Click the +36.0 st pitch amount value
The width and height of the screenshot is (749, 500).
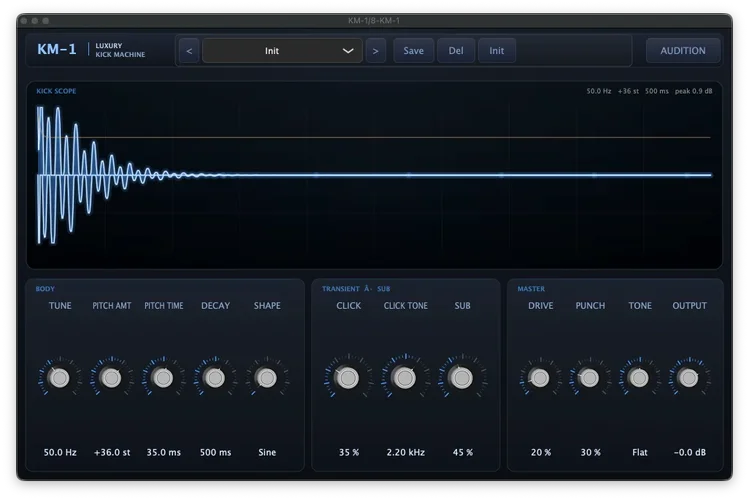[112, 452]
